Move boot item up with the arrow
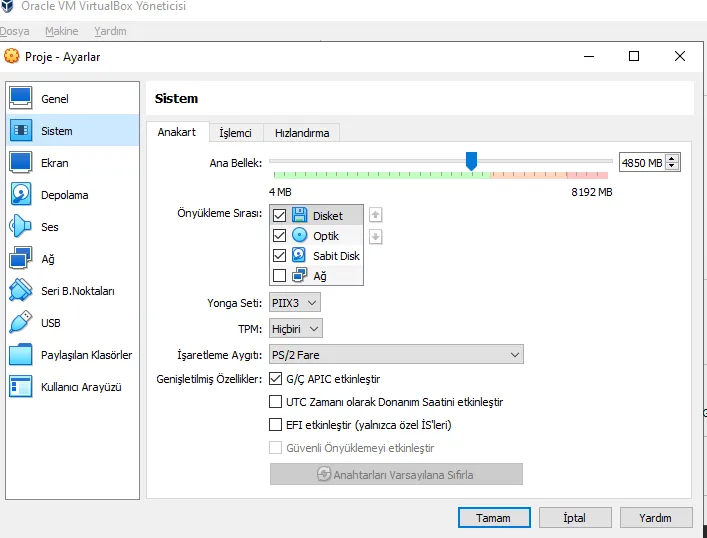Screen dimensions: 707x538 pos(375,215)
